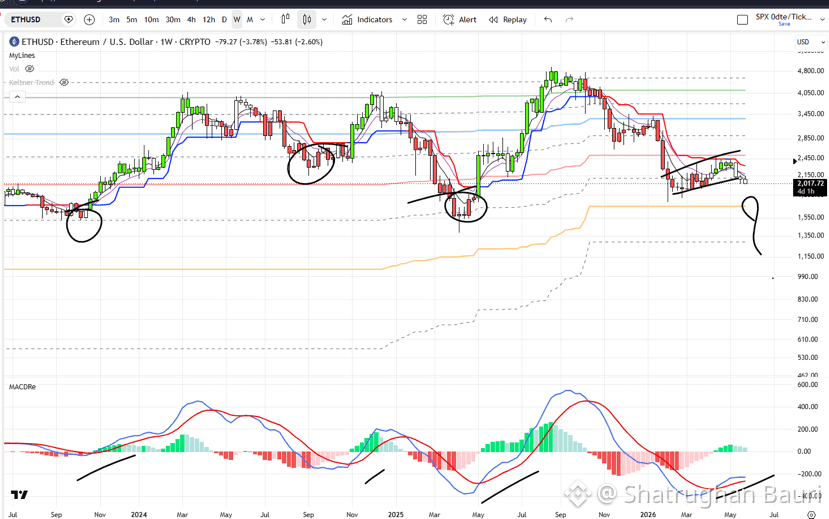
Task: Expand the layout manage dropdown arrow
Action: 822,20
